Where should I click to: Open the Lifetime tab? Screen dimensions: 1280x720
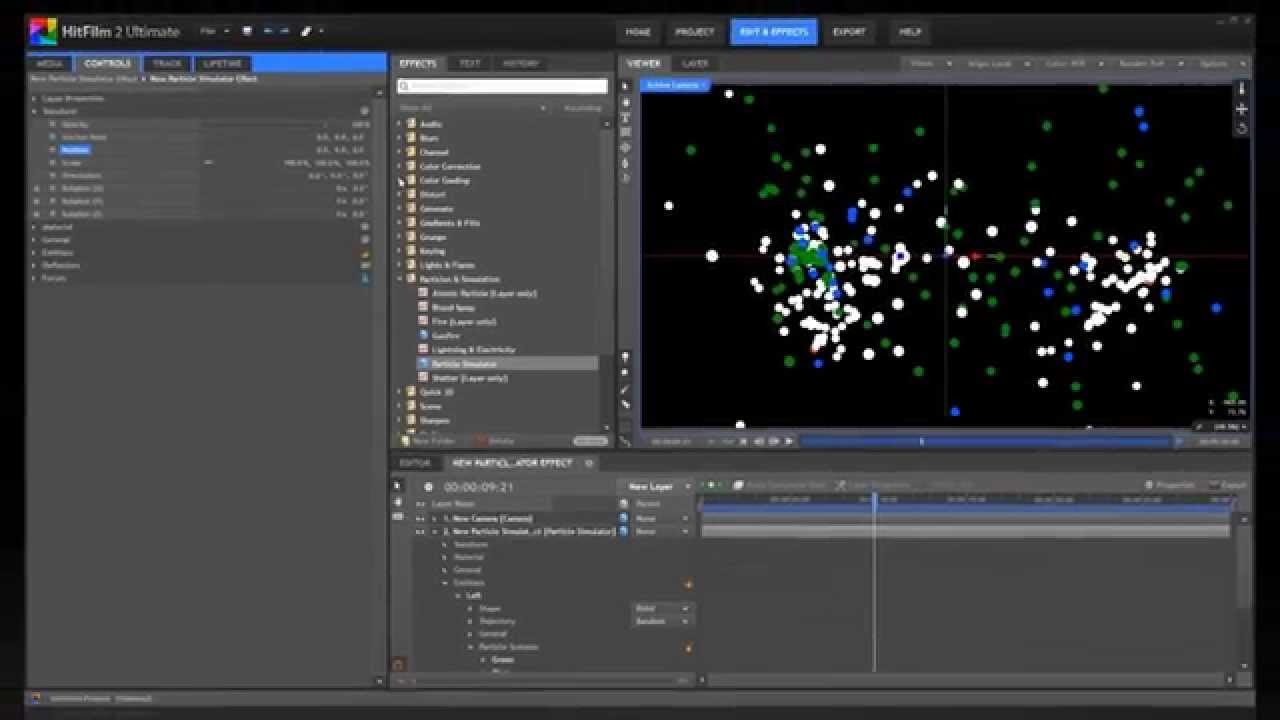(x=222, y=63)
